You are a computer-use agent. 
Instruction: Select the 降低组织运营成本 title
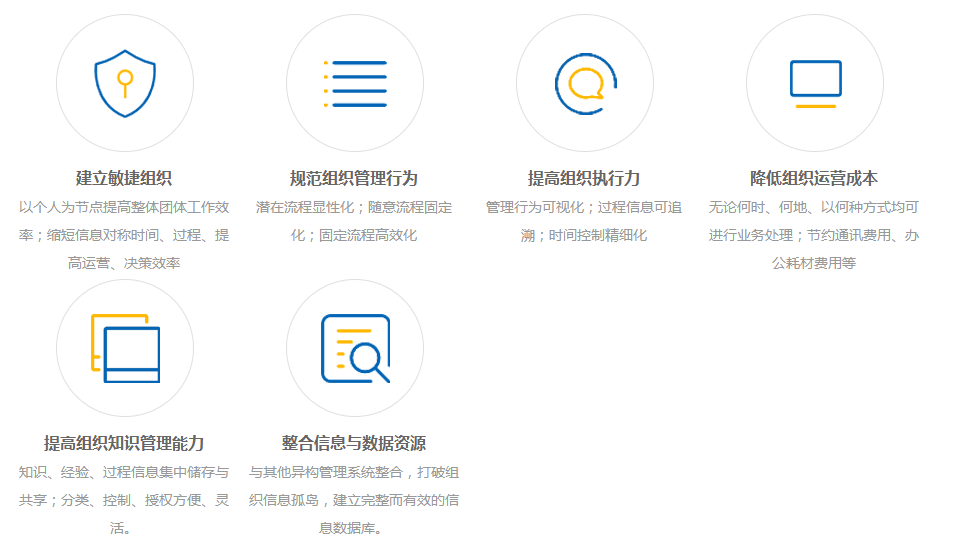(814, 179)
